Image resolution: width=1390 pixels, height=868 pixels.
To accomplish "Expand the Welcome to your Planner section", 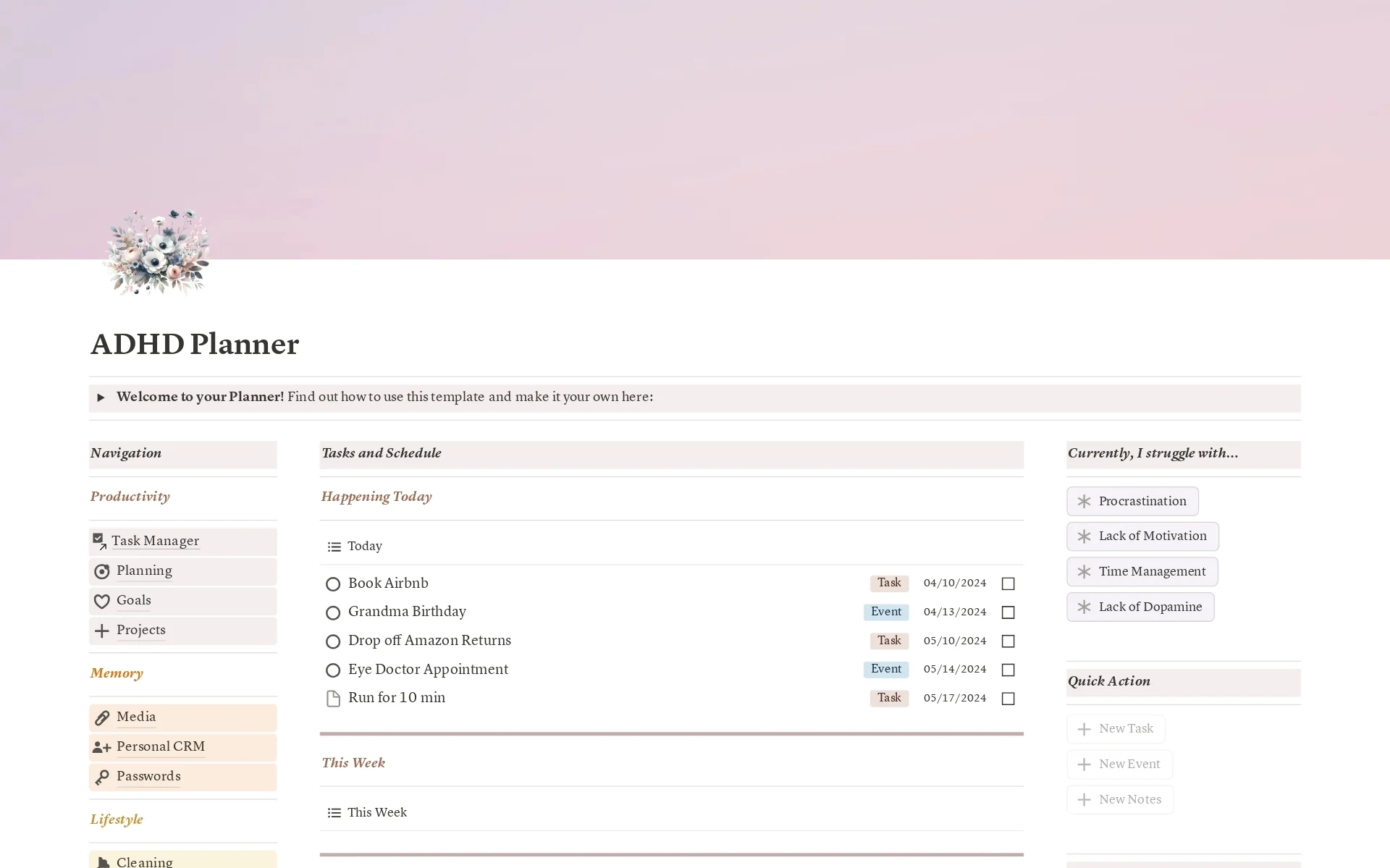I will tap(101, 397).
